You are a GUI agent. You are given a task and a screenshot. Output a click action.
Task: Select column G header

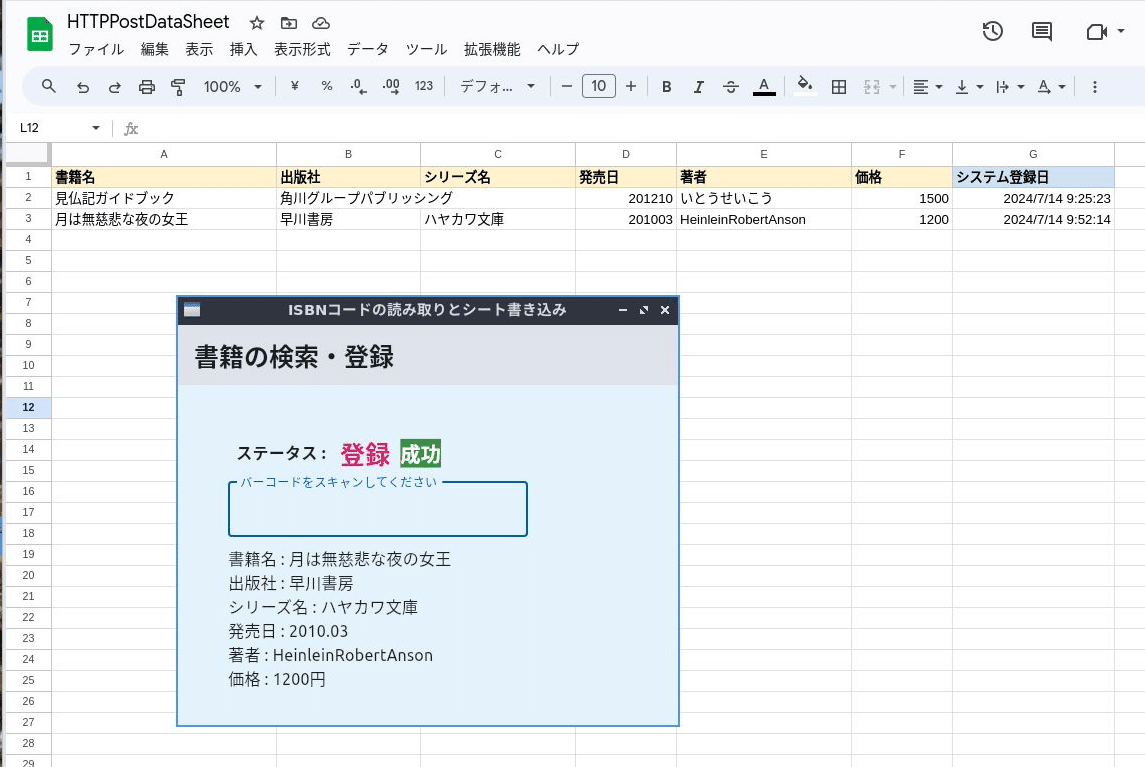click(1033, 154)
